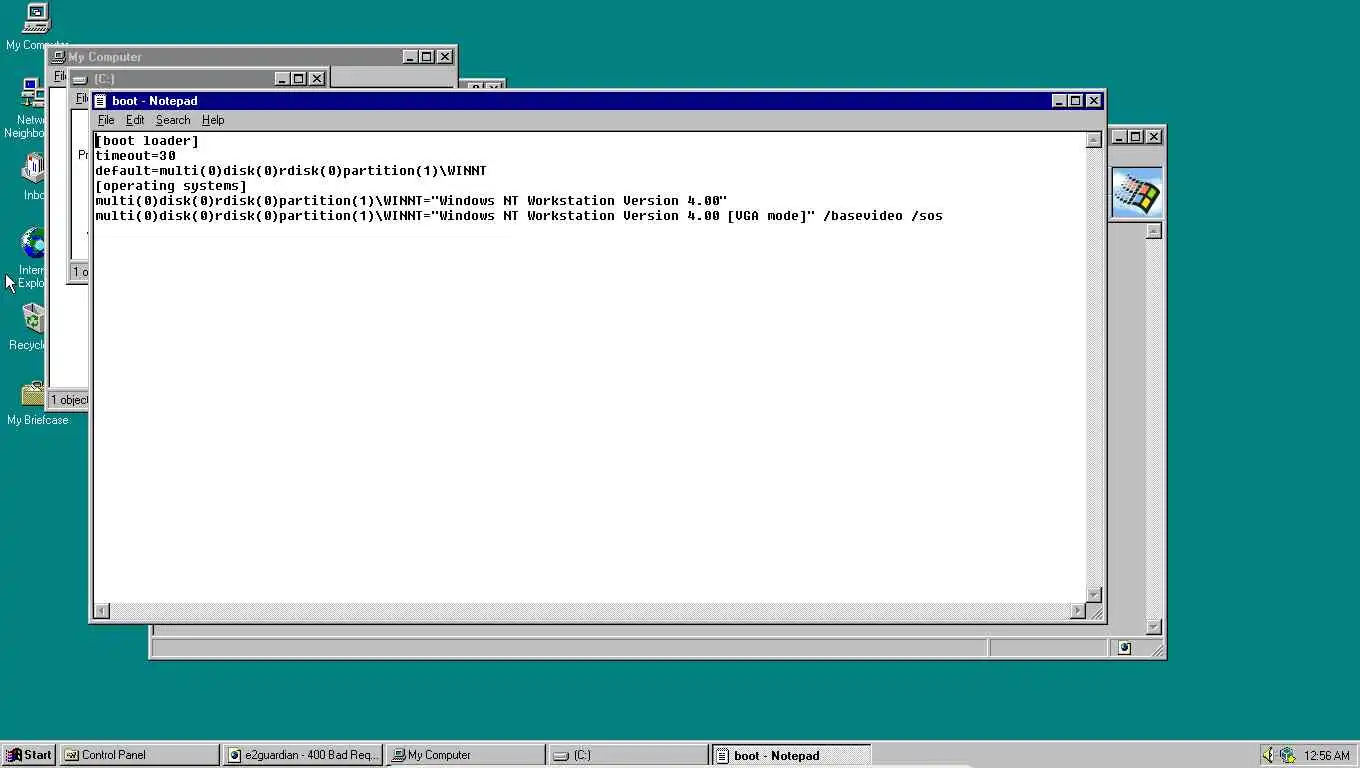
Task: Click Notepad vertical scrollbar up arrow
Action: (x=1094, y=140)
